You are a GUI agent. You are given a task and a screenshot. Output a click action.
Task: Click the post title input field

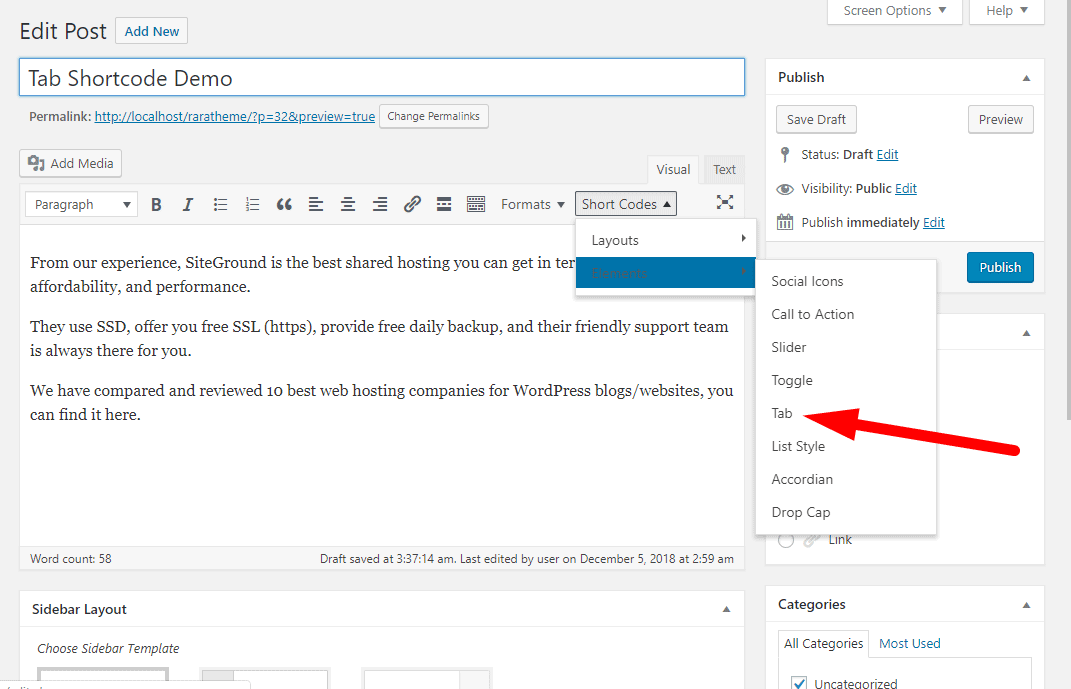pos(382,77)
